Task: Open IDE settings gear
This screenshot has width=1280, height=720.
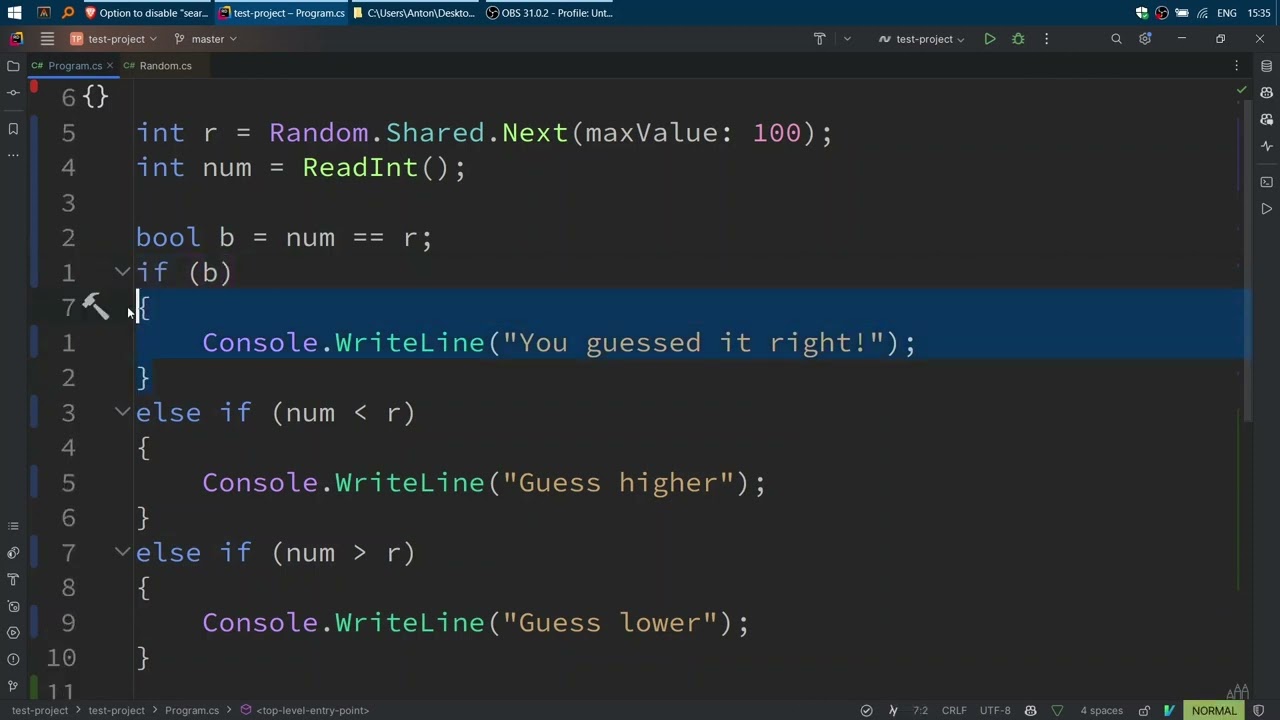Action: point(1145,39)
